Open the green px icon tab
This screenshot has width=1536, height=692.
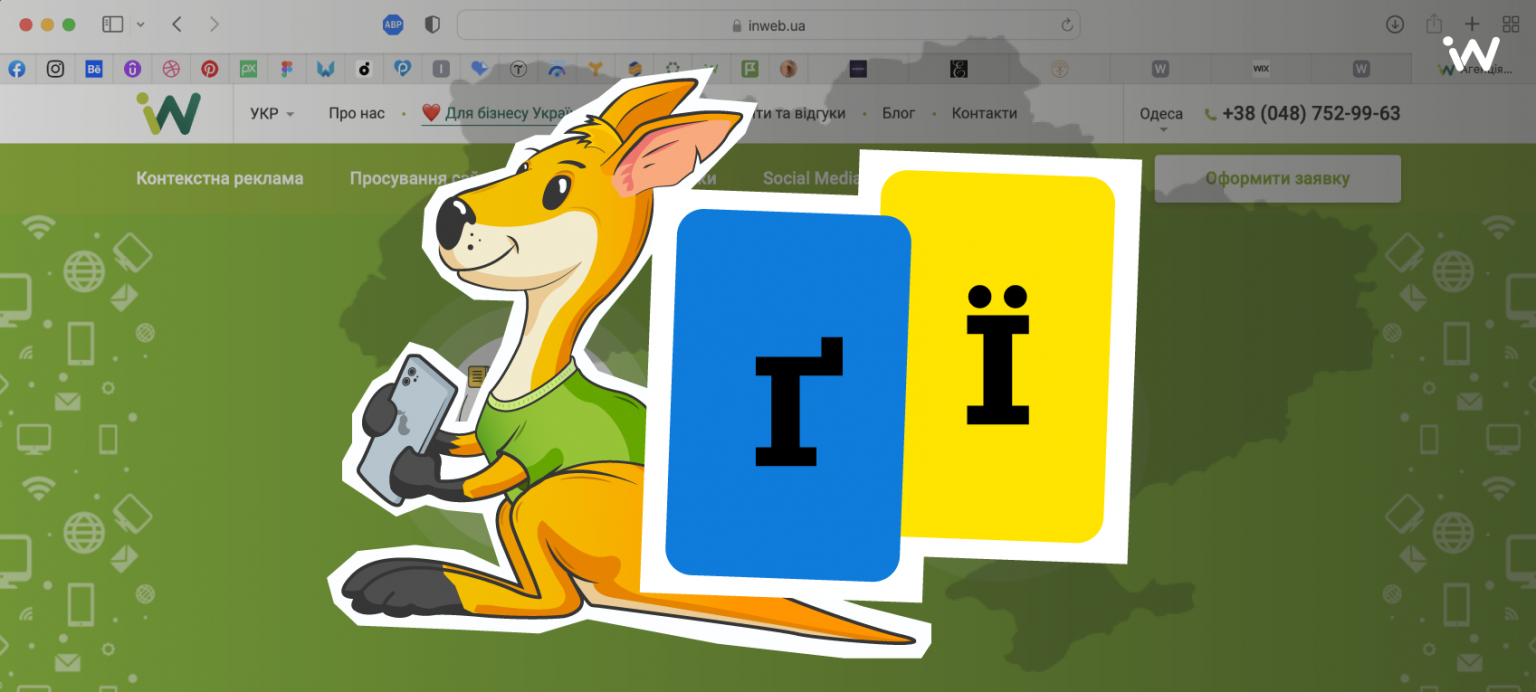(x=248, y=69)
